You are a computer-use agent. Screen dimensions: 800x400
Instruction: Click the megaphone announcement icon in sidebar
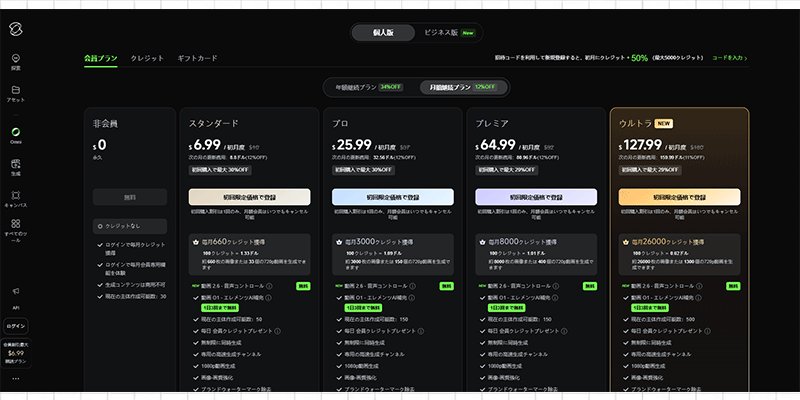pos(16,291)
